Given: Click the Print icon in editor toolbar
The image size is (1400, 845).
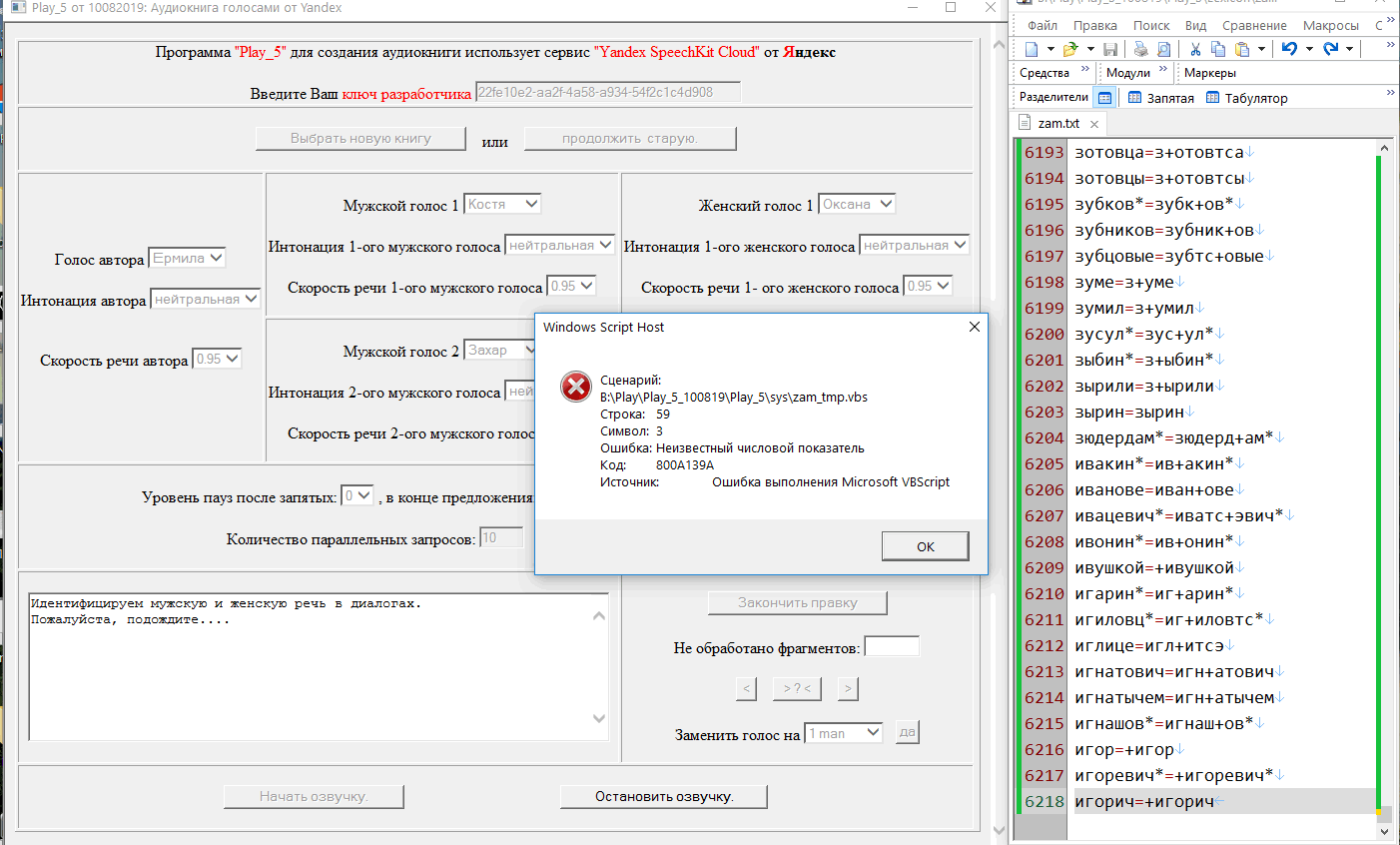Looking at the screenshot, I should [x=1140, y=49].
